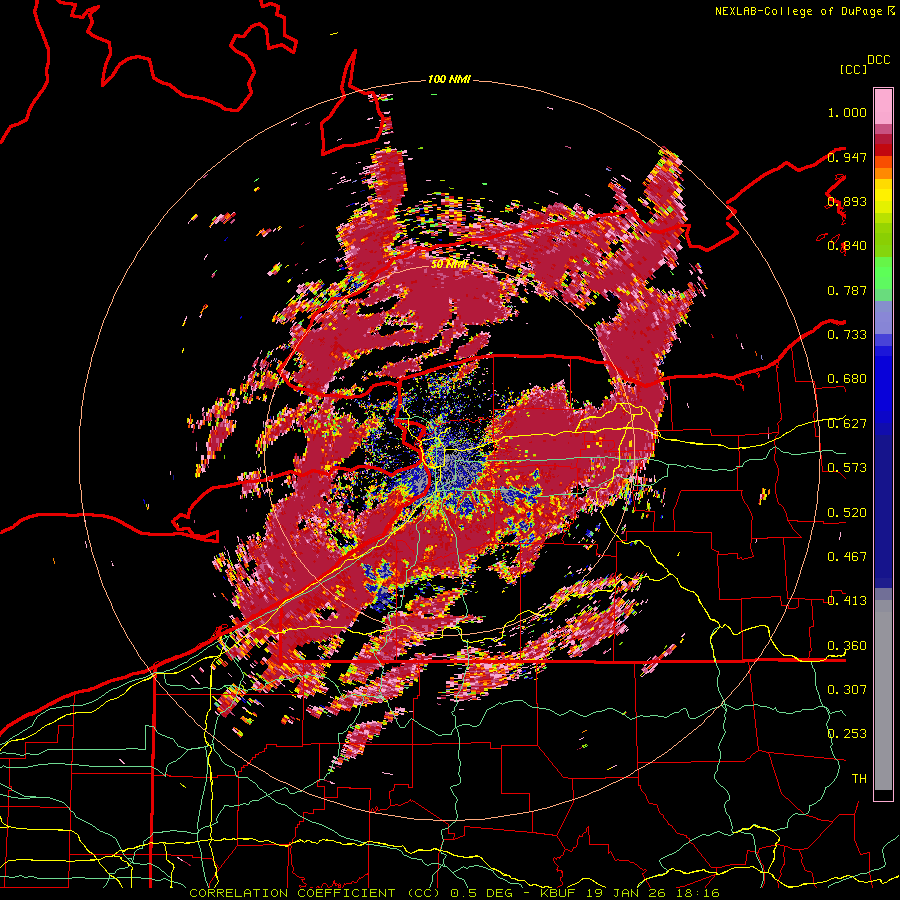Click the 0.360 scale value
The height and width of the screenshot is (900, 900).
847,646
